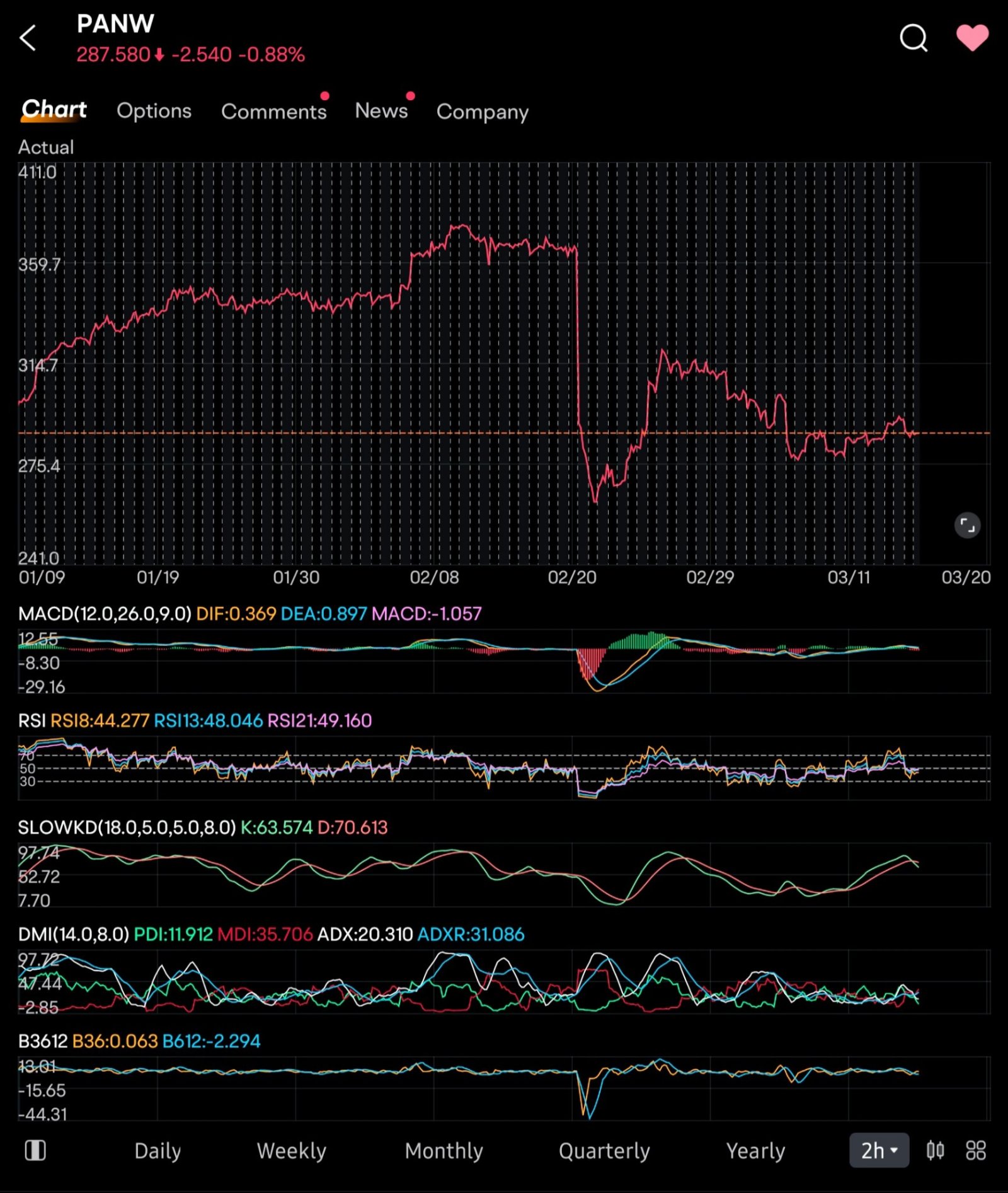Image resolution: width=1008 pixels, height=1193 pixels.
Task: Tap the ADXR:31.086 value
Action: (471, 935)
